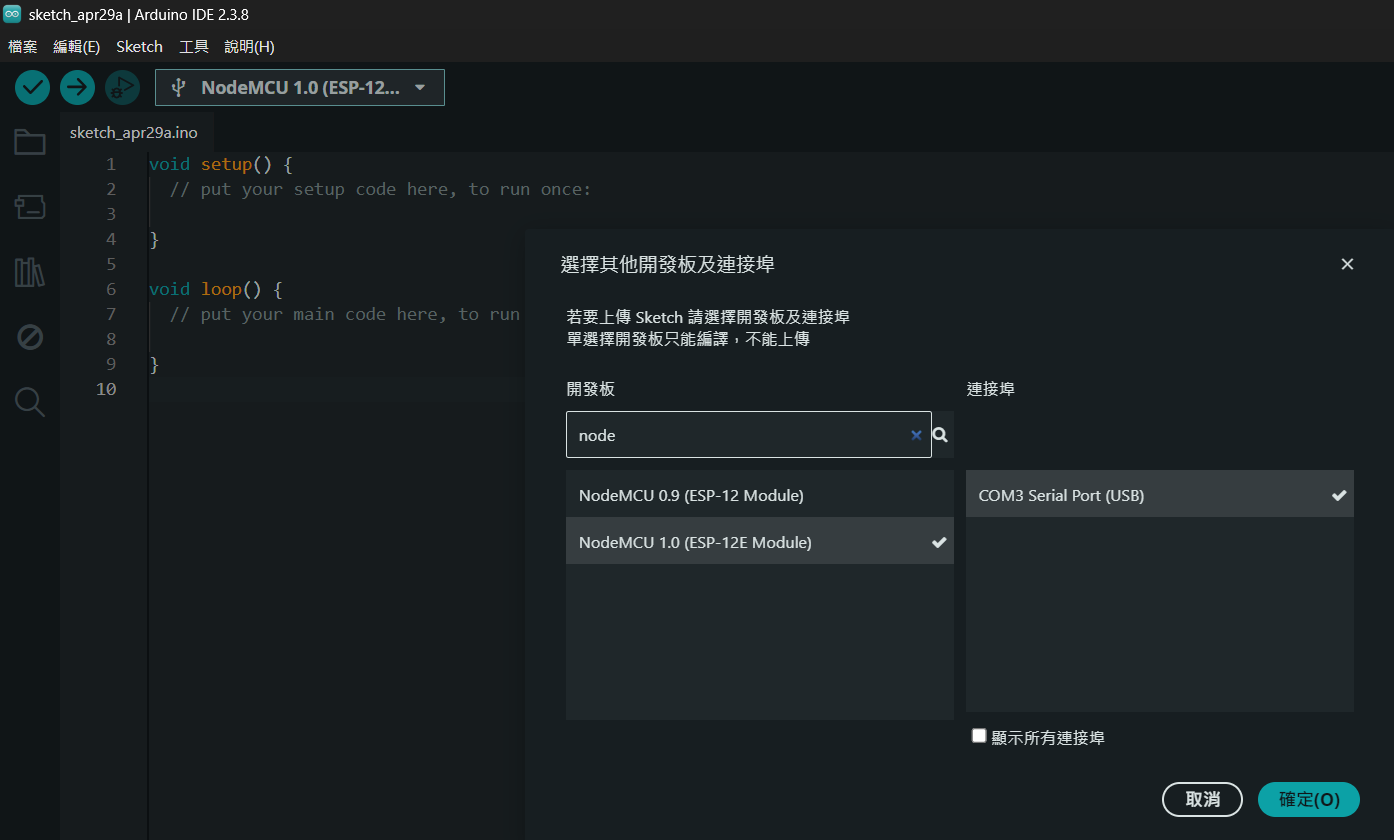Open the Sketchbook folder sidebar icon
1394x840 pixels.
point(30,143)
